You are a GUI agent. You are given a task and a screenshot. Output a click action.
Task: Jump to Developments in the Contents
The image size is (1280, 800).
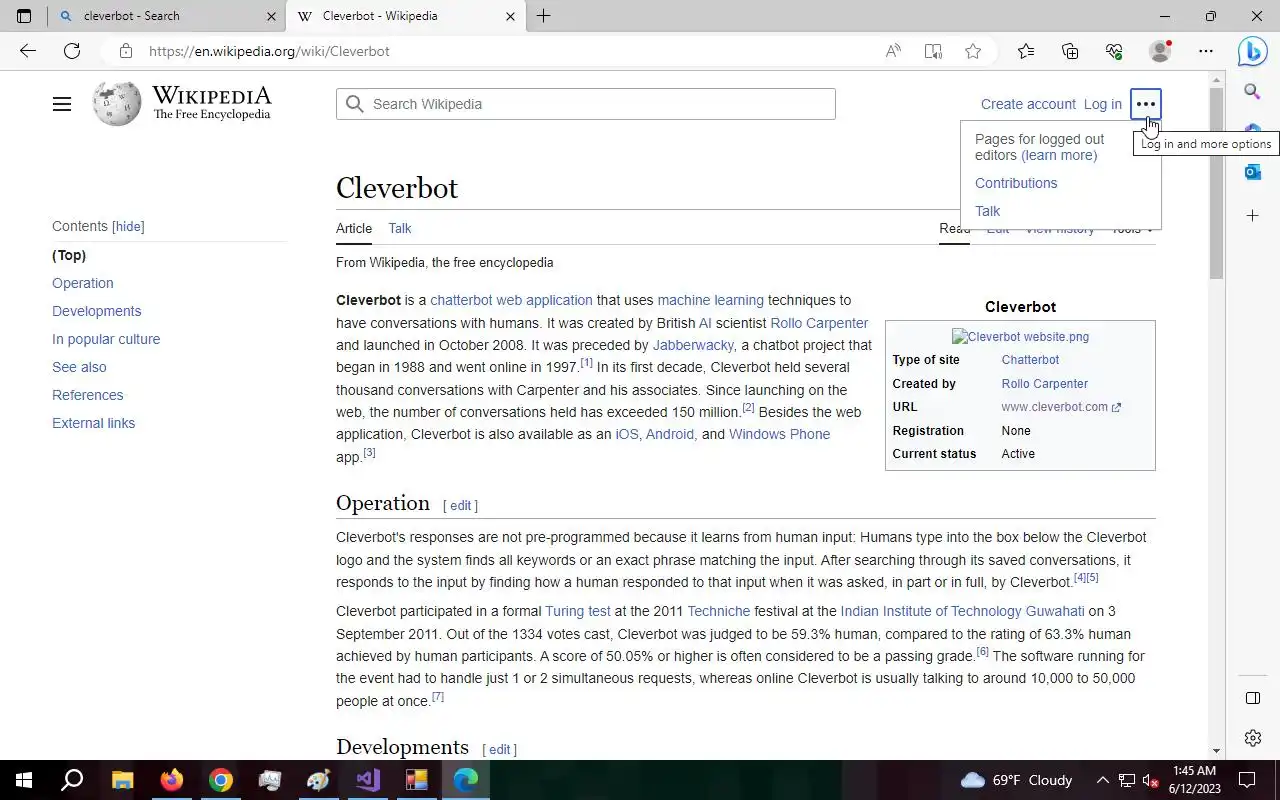point(97,311)
